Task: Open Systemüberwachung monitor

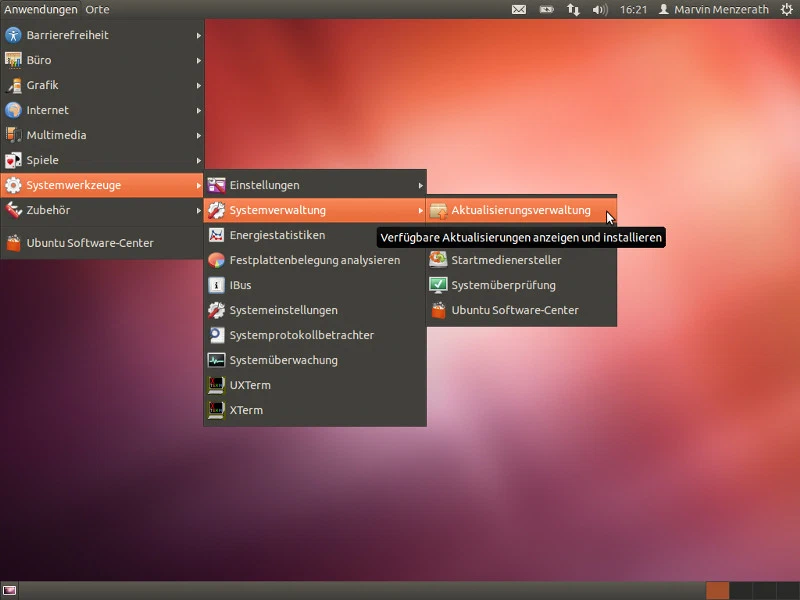Action: pos(315,360)
